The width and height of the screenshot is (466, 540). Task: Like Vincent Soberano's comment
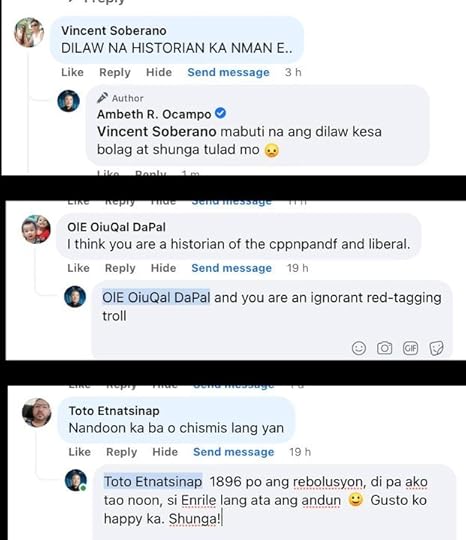pyautogui.click(x=72, y=72)
